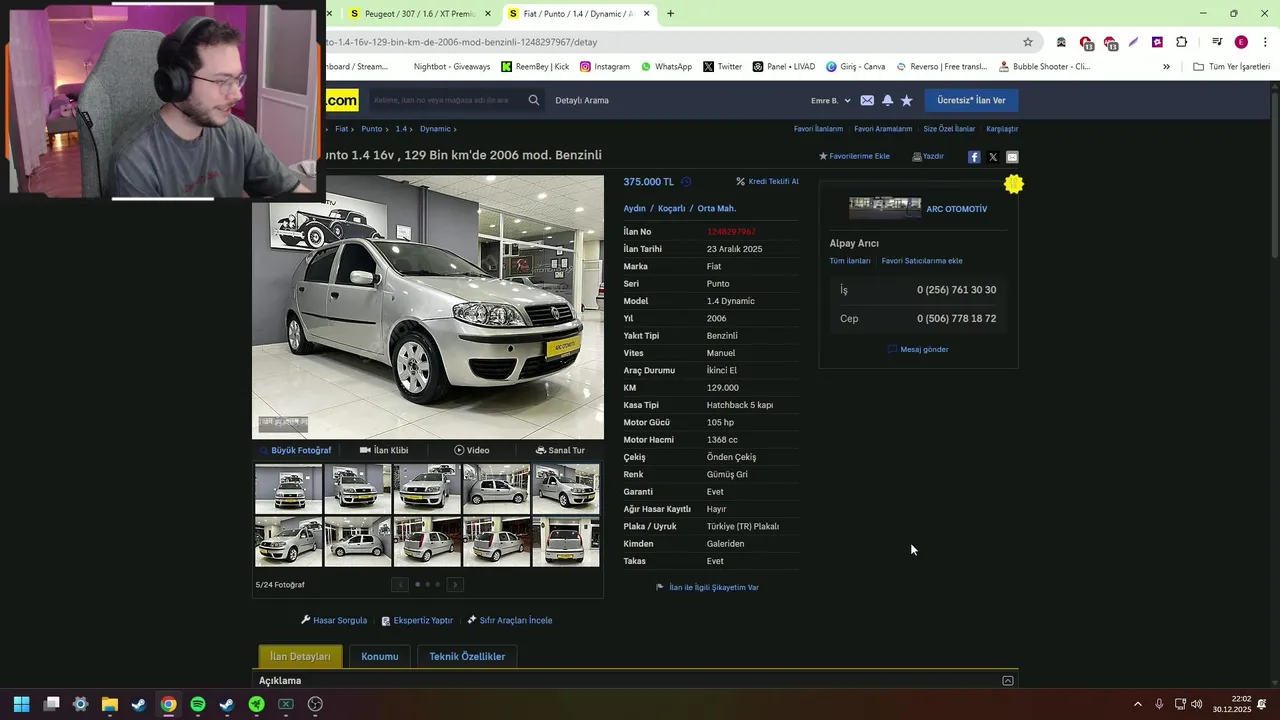Open the Windows Start menu

(x=22, y=704)
